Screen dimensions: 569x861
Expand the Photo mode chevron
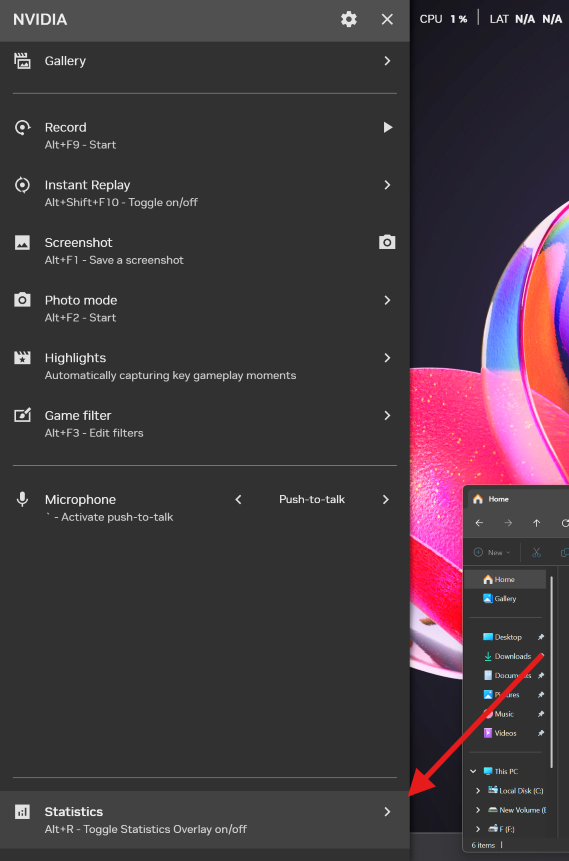[387, 300]
